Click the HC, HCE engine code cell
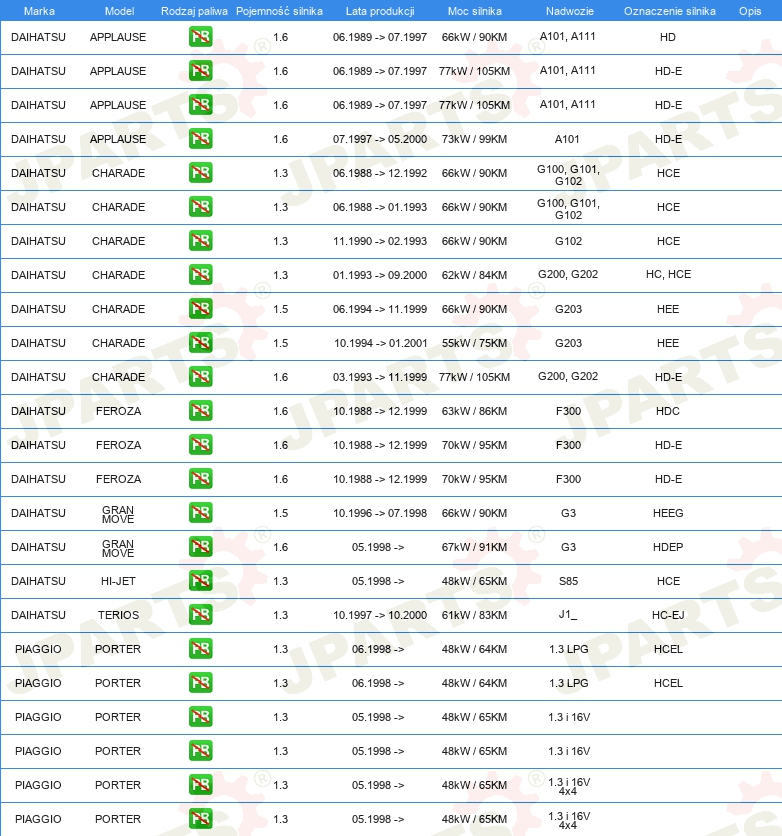Viewport: 782px width, 836px height. tap(668, 274)
